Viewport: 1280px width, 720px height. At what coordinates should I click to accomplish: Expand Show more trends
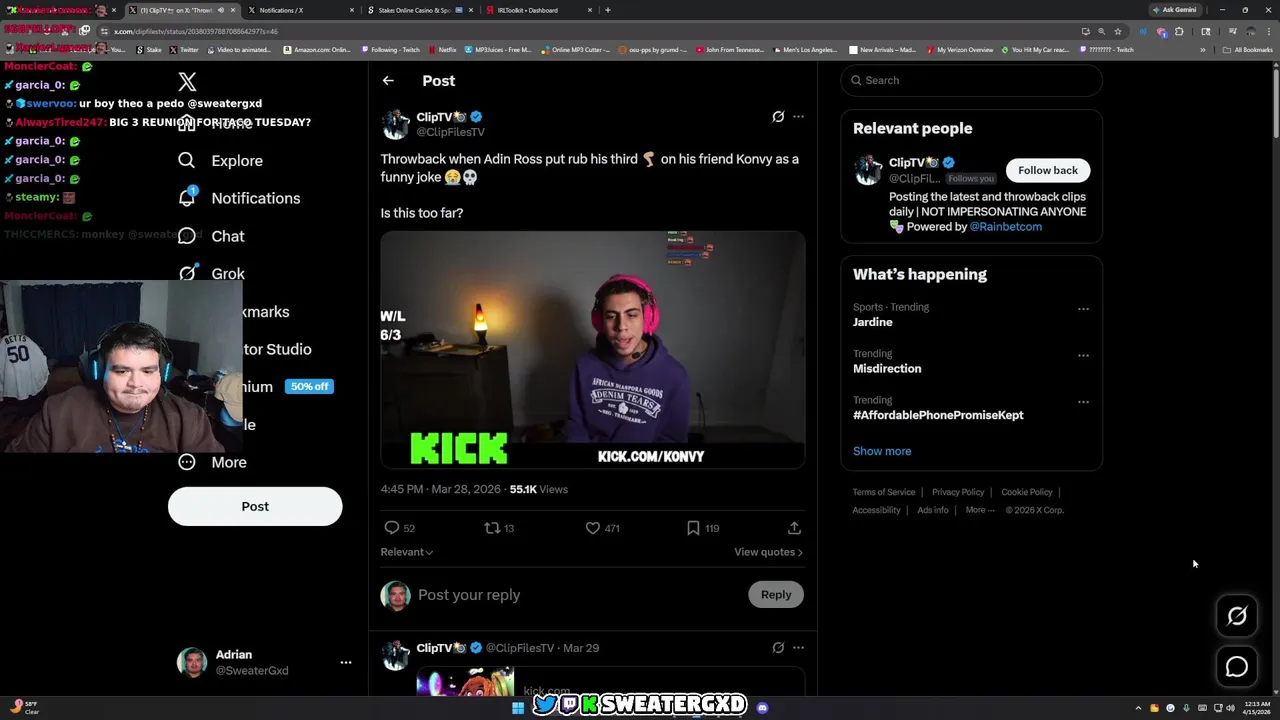(882, 451)
